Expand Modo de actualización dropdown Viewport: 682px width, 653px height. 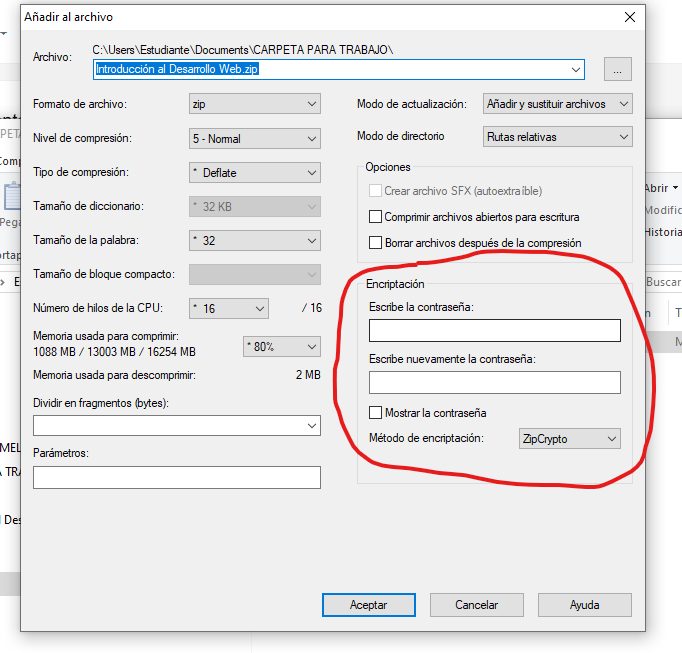click(x=557, y=104)
